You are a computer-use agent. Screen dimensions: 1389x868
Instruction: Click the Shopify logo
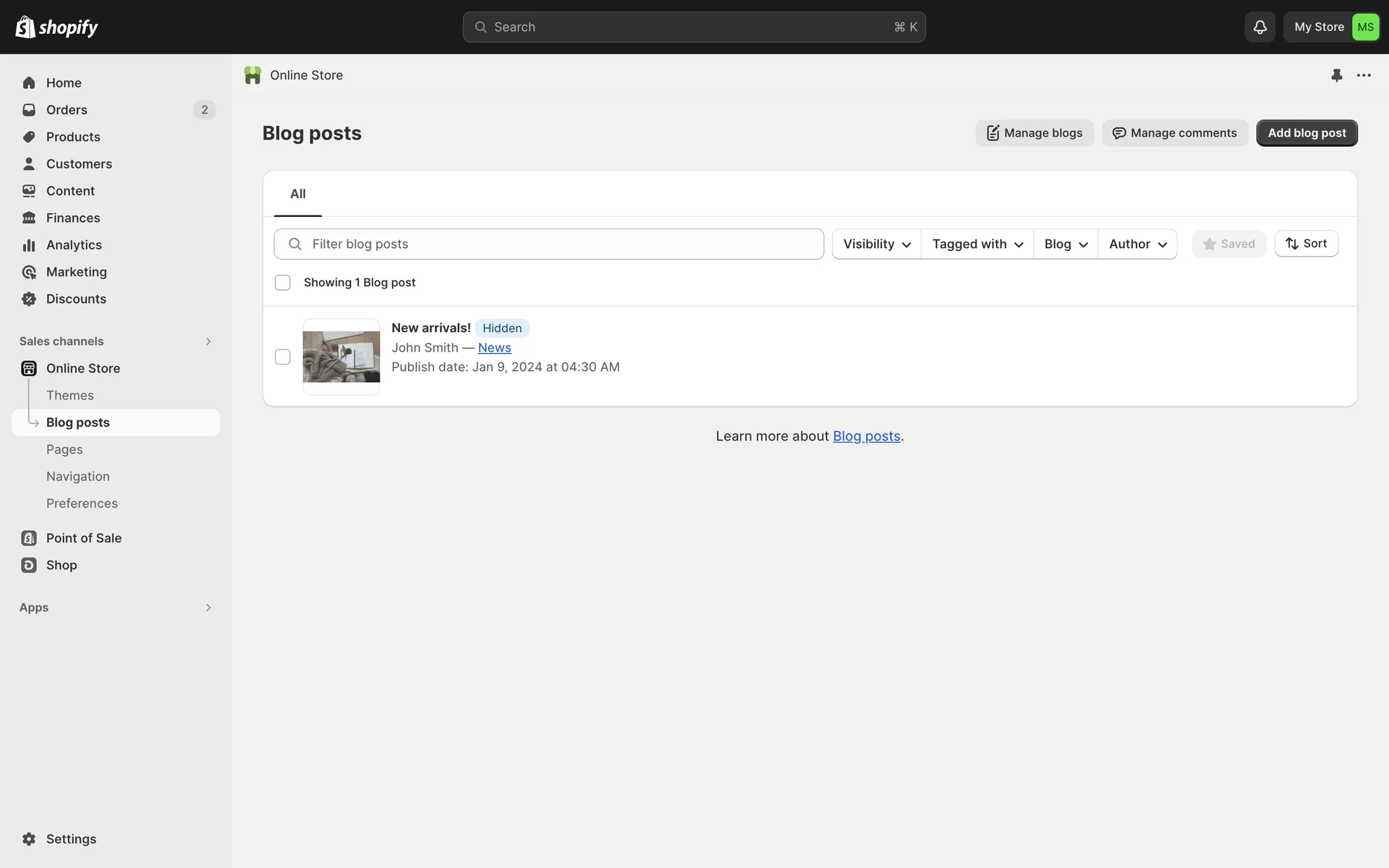(x=56, y=27)
